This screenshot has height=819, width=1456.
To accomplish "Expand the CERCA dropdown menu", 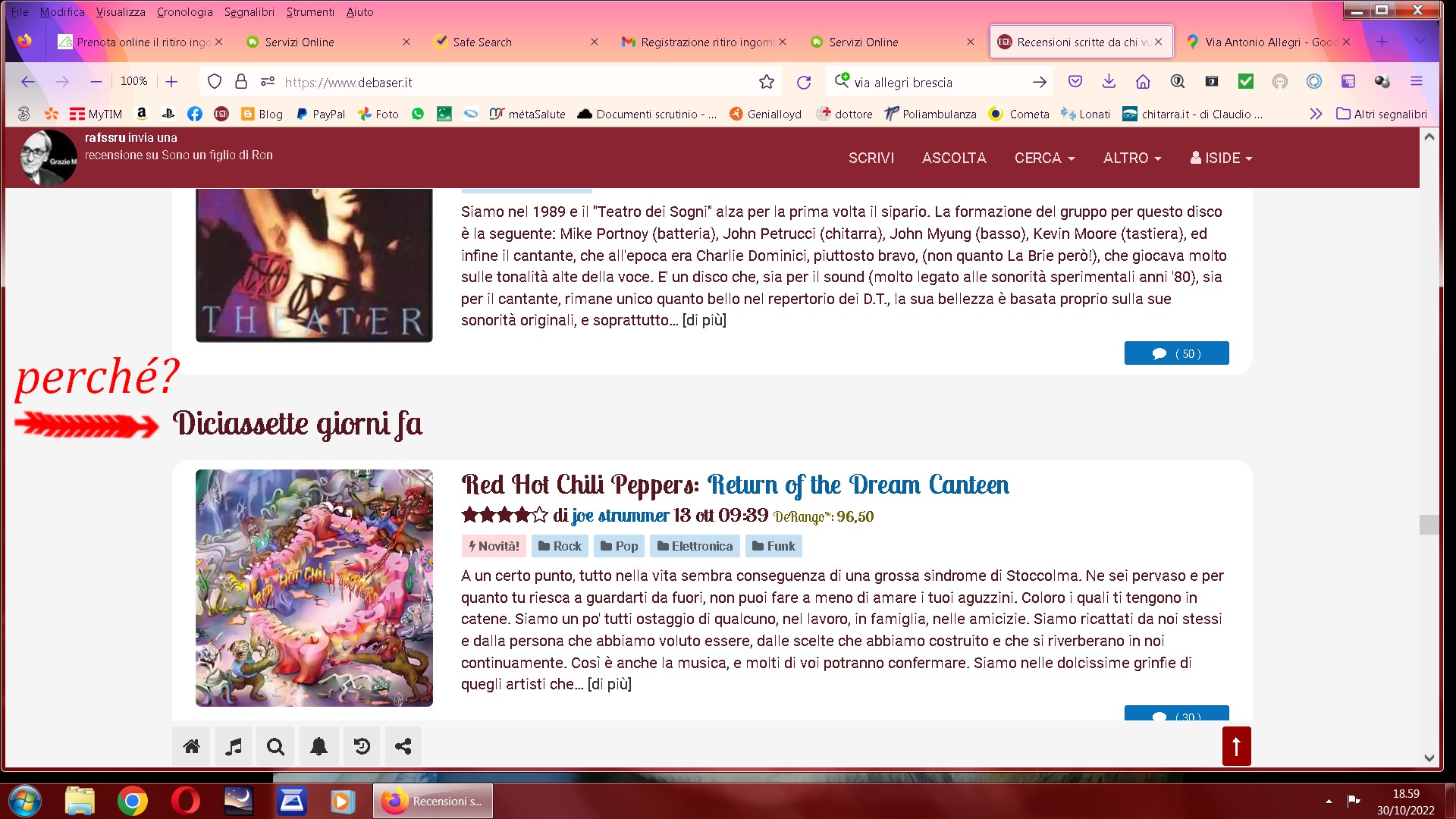I will [1044, 158].
